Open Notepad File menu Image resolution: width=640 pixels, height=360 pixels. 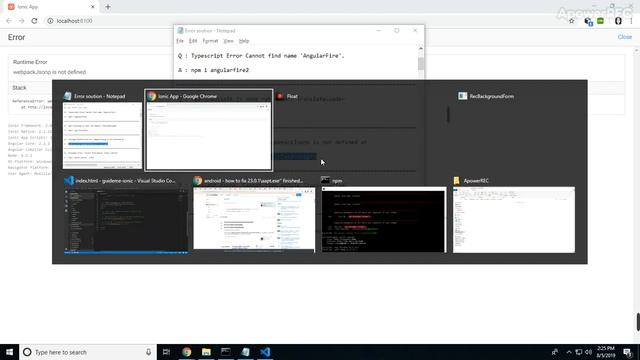[x=180, y=41]
